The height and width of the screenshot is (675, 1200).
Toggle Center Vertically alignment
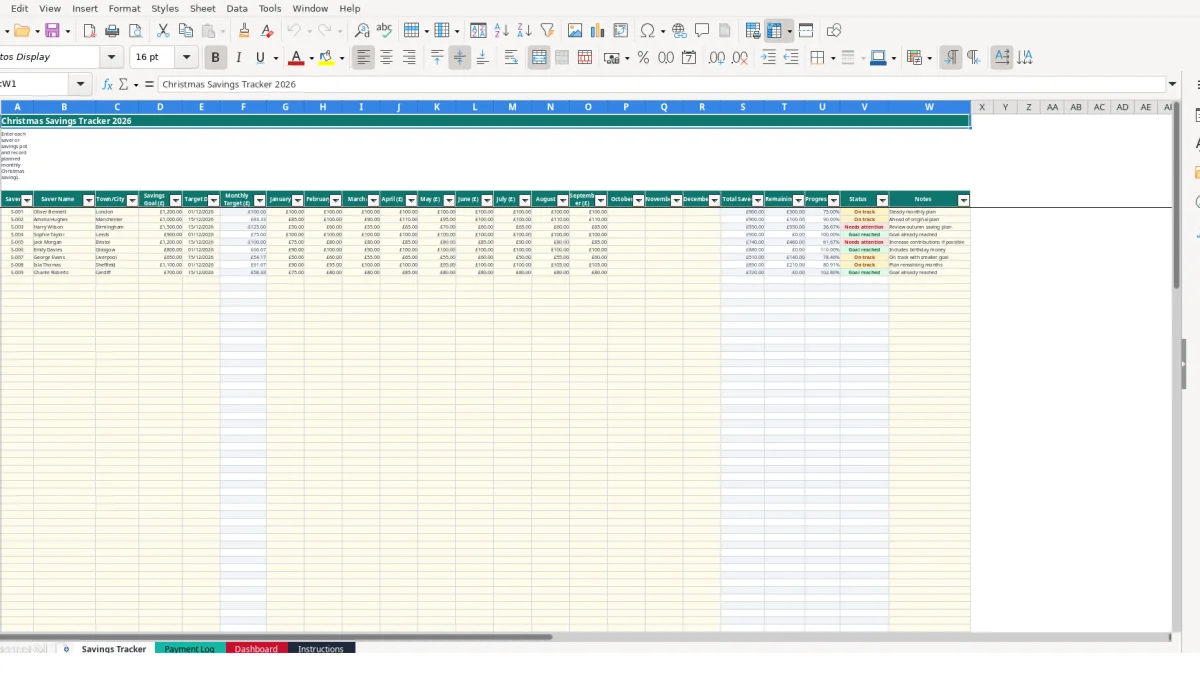(x=459, y=58)
